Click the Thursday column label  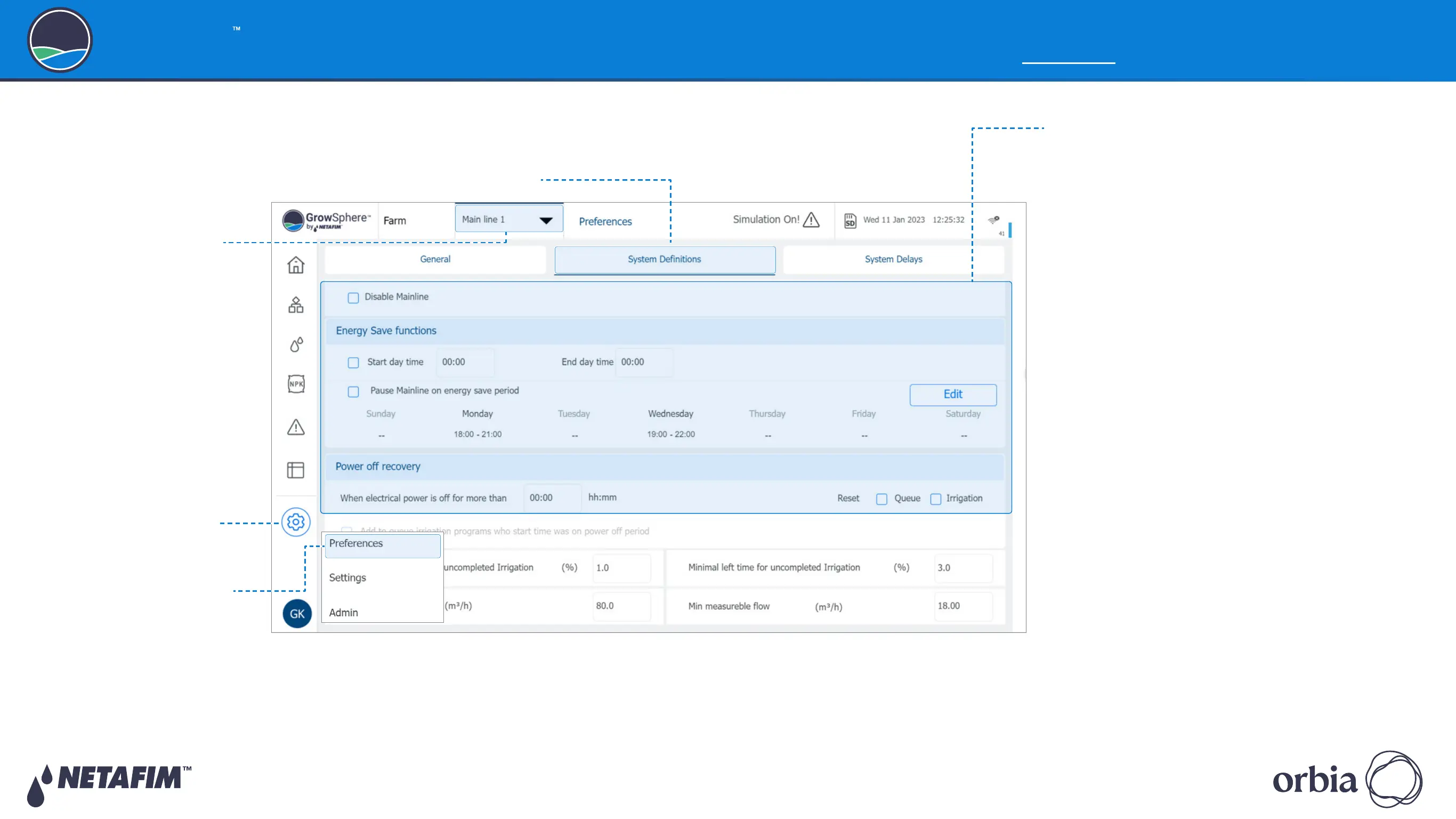click(767, 414)
